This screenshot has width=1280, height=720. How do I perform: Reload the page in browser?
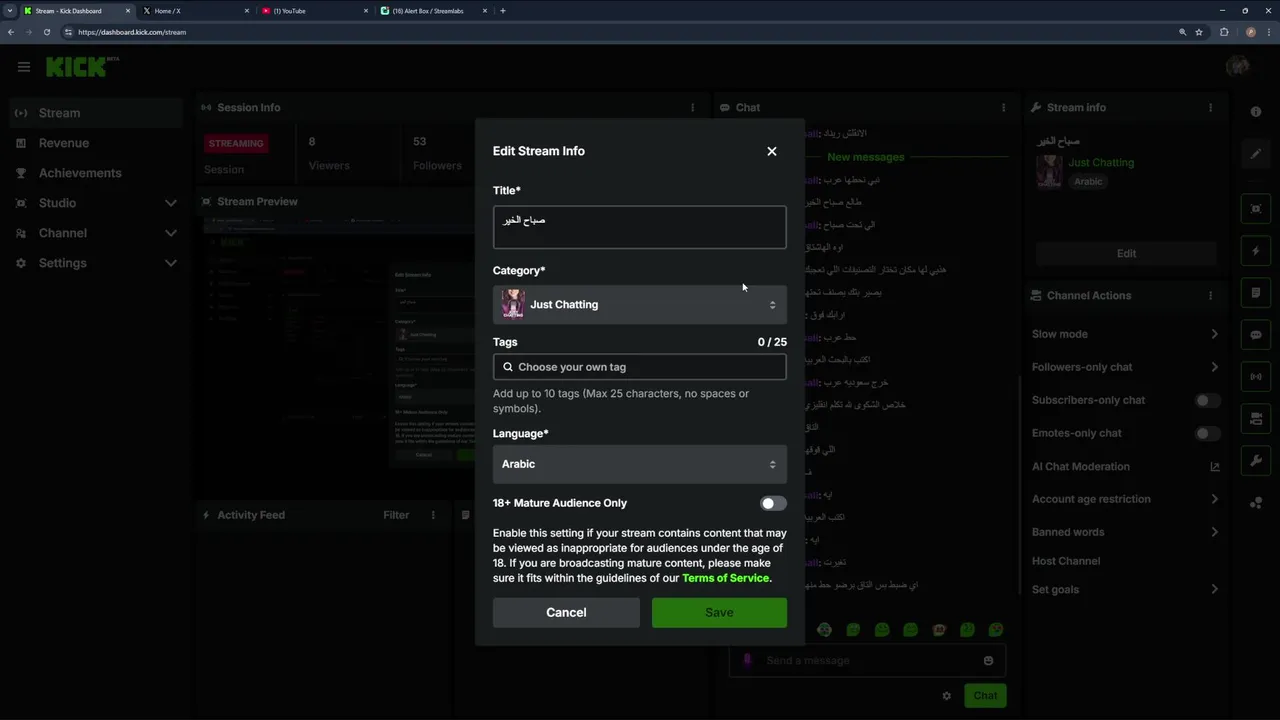click(46, 32)
